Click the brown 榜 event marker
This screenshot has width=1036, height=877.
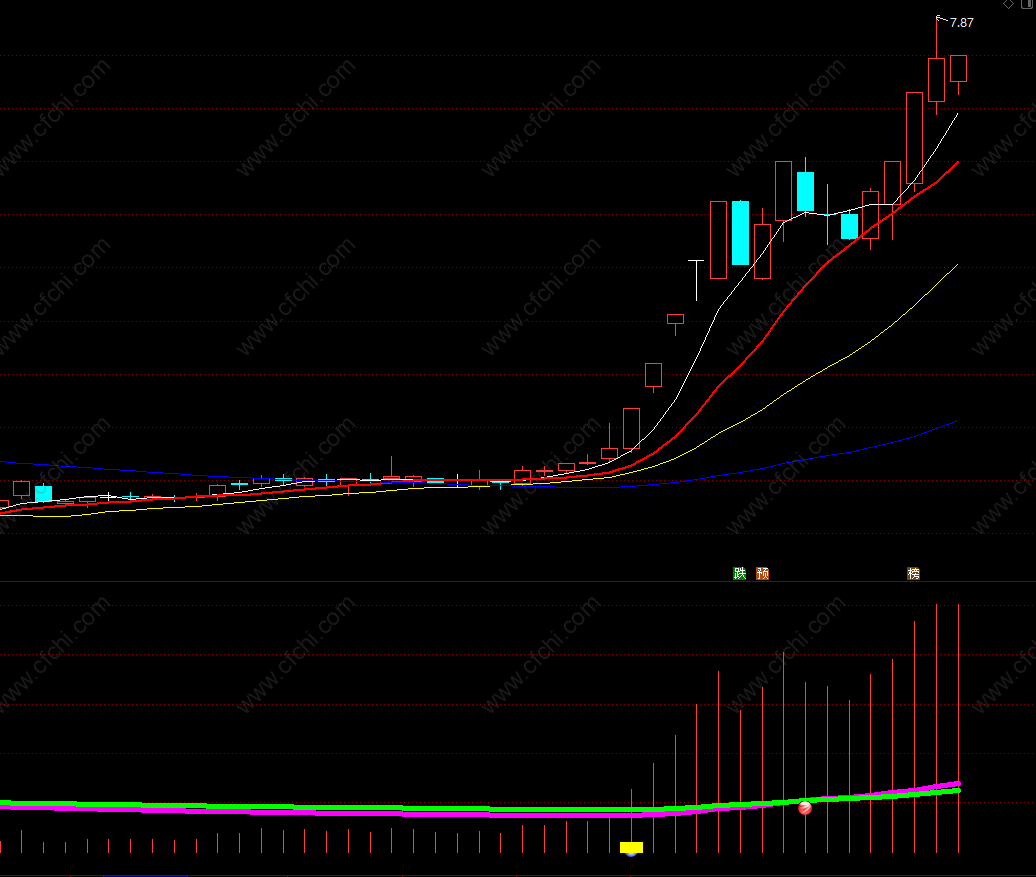coord(914,573)
